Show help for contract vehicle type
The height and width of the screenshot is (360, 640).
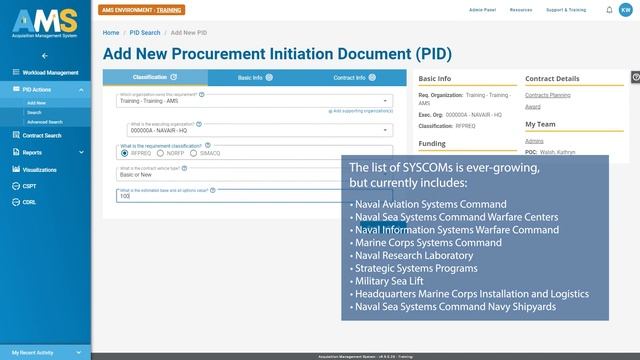pos(184,168)
